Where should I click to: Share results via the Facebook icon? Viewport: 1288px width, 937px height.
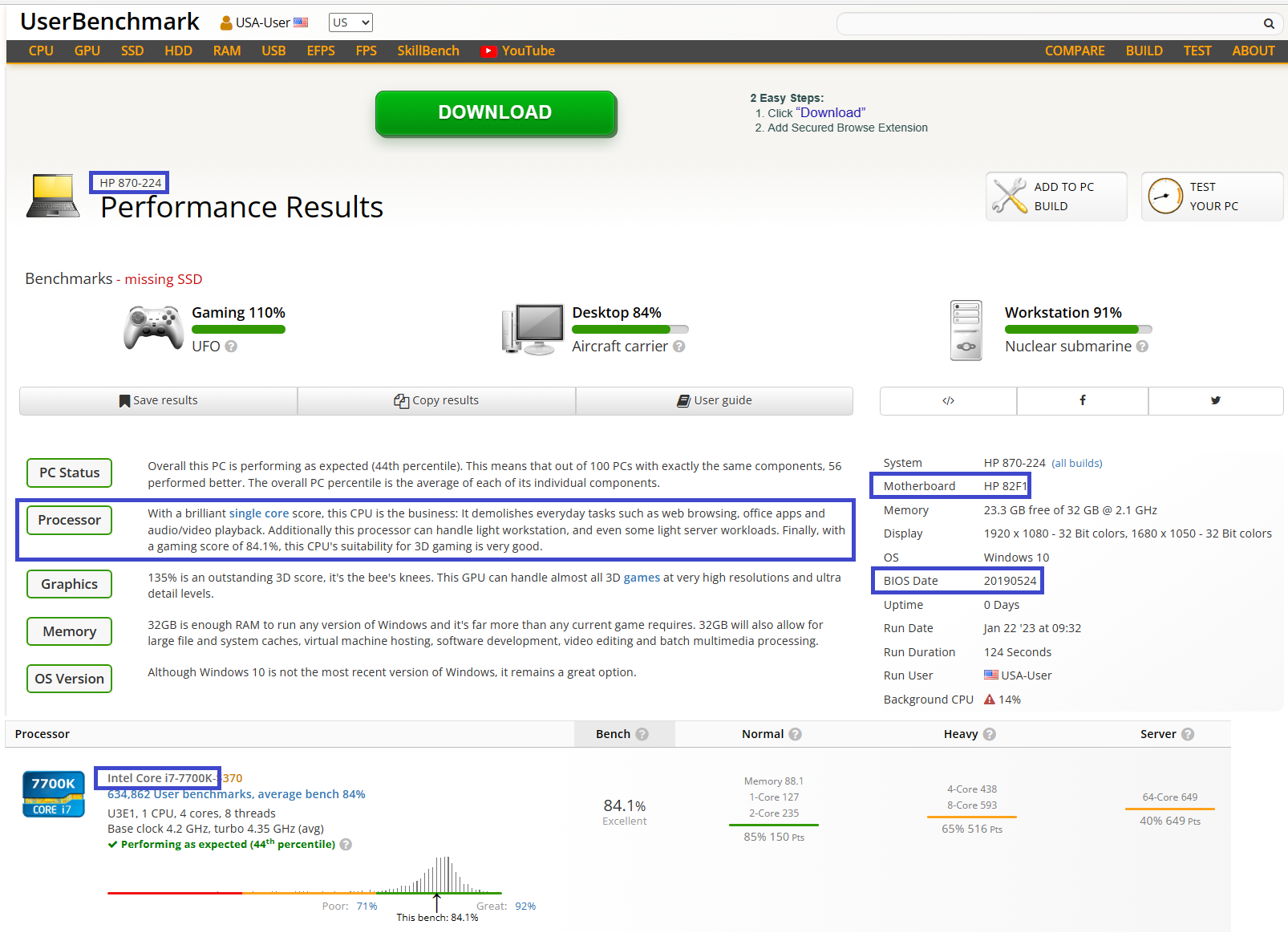[1082, 400]
